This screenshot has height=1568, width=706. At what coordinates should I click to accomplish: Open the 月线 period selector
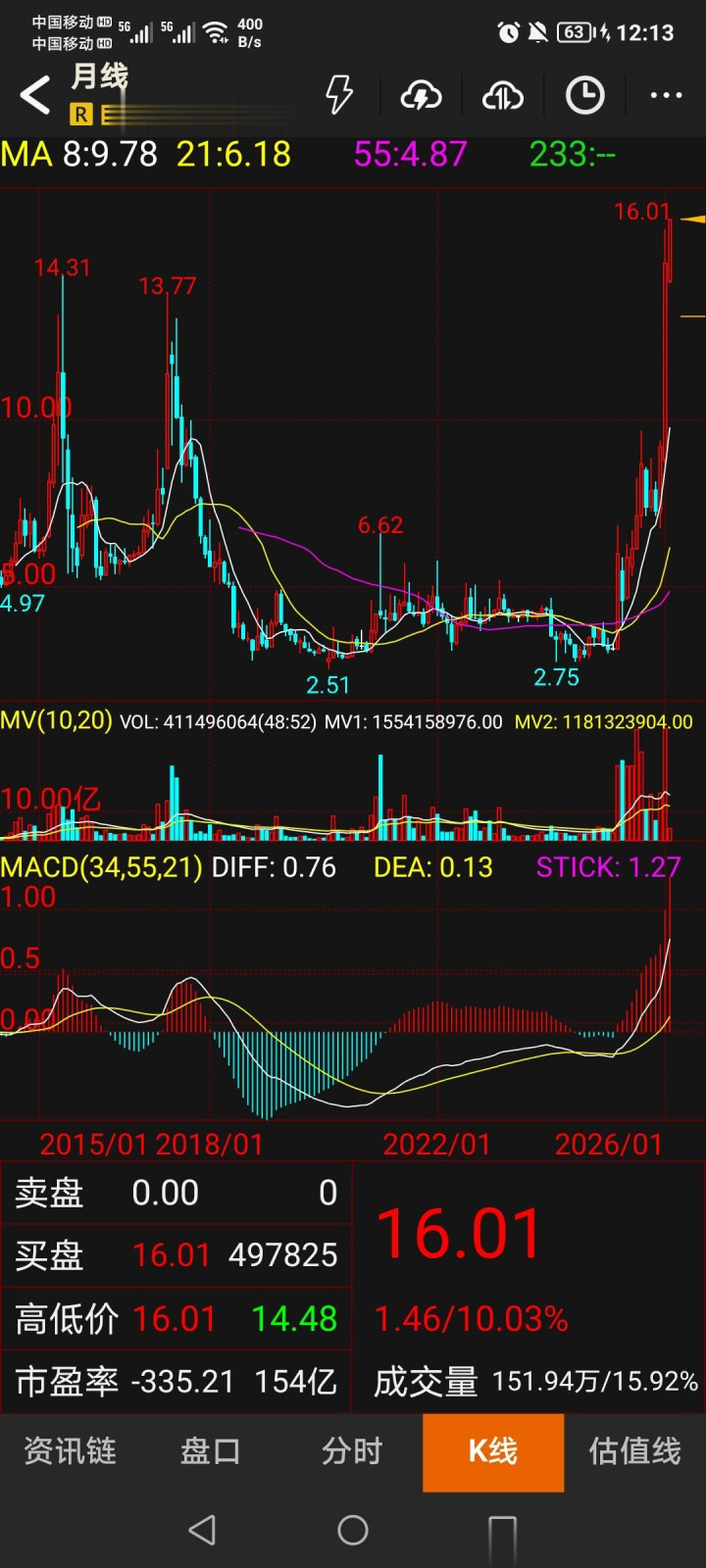click(99, 76)
